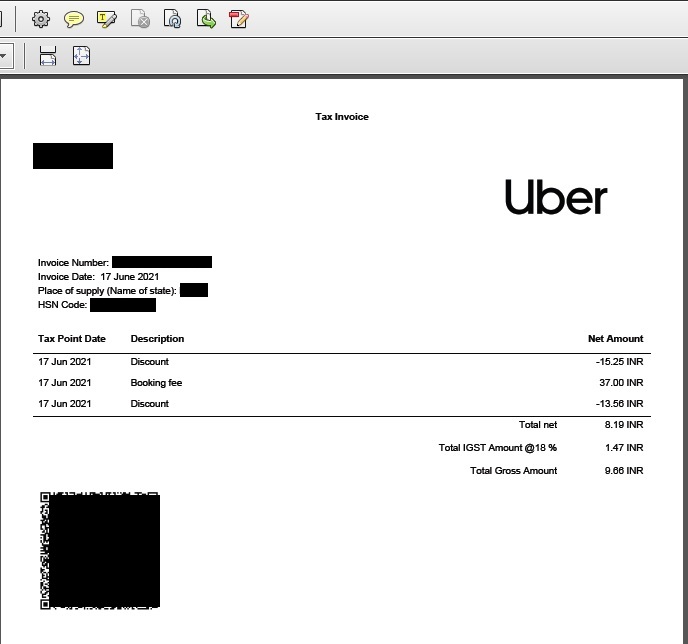This screenshot has height=644, width=688.
Task: Select the 8.19 INR total net value
Action: tap(624, 425)
